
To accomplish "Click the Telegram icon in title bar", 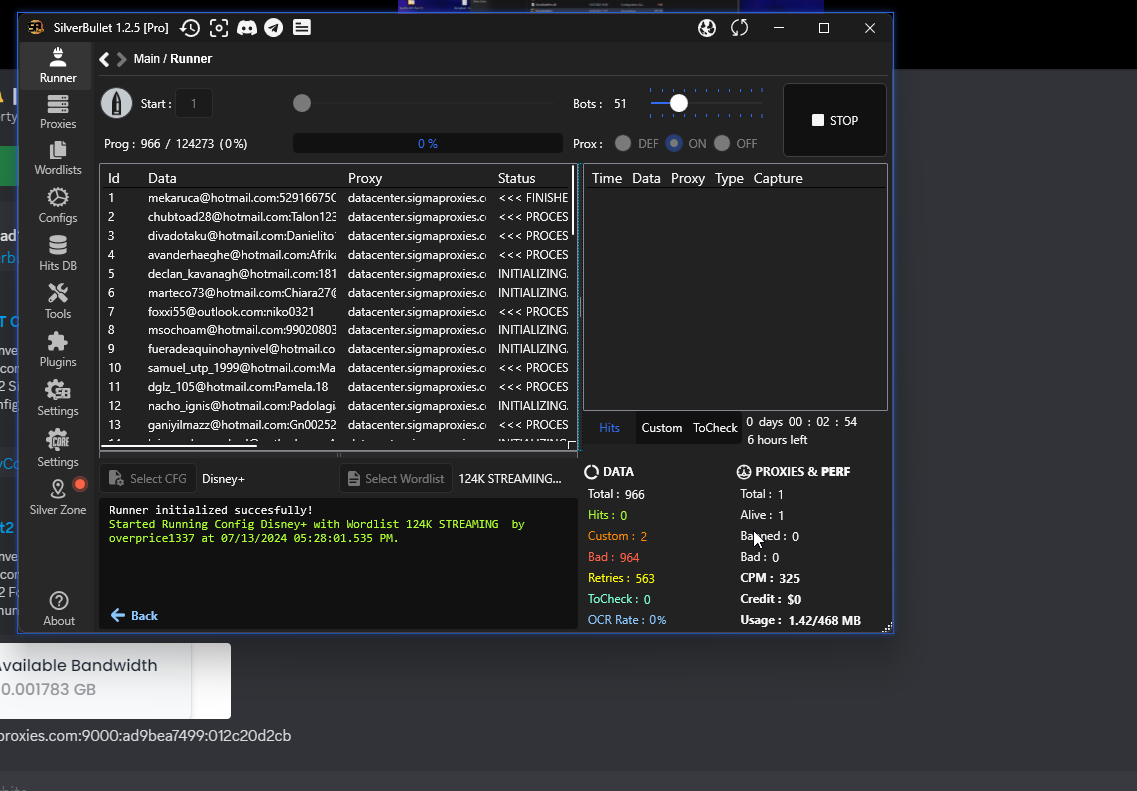I will [273, 28].
